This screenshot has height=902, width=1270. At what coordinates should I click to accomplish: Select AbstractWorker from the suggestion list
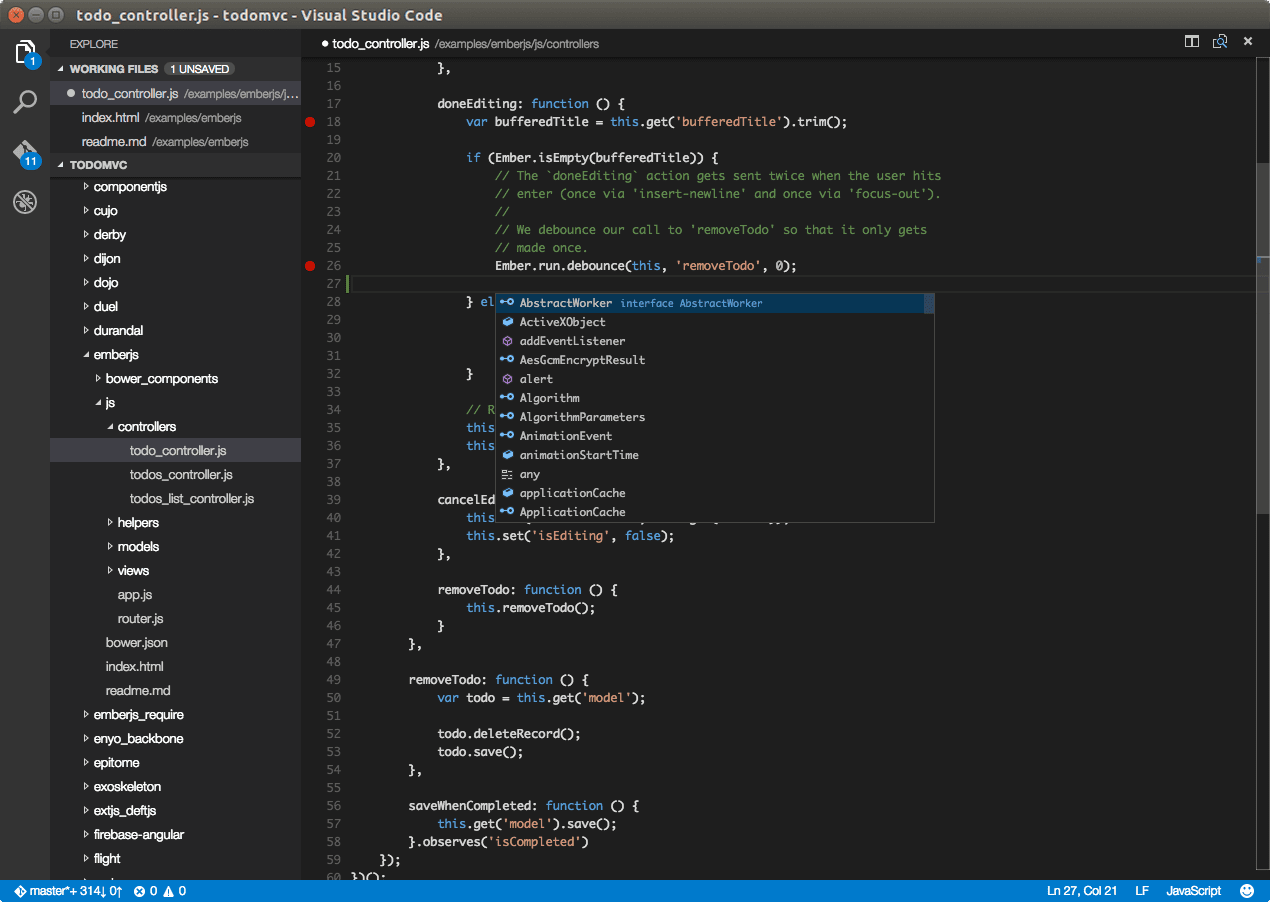click(565, 303)
